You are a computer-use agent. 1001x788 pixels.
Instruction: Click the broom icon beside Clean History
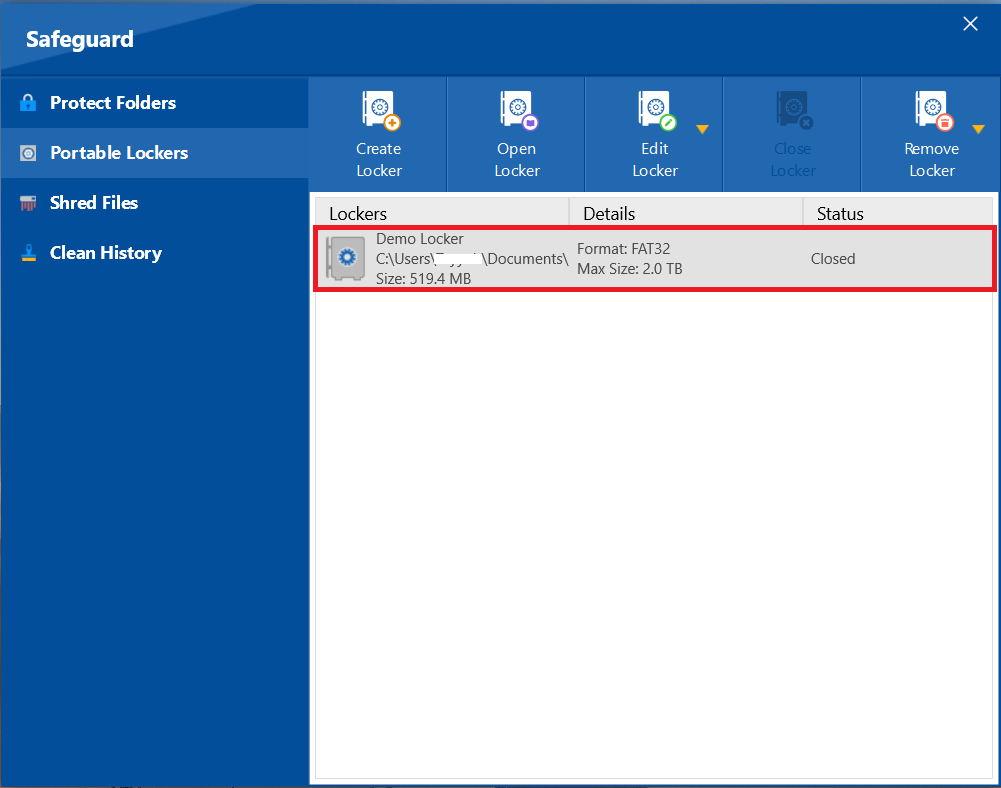coord(28,253)
